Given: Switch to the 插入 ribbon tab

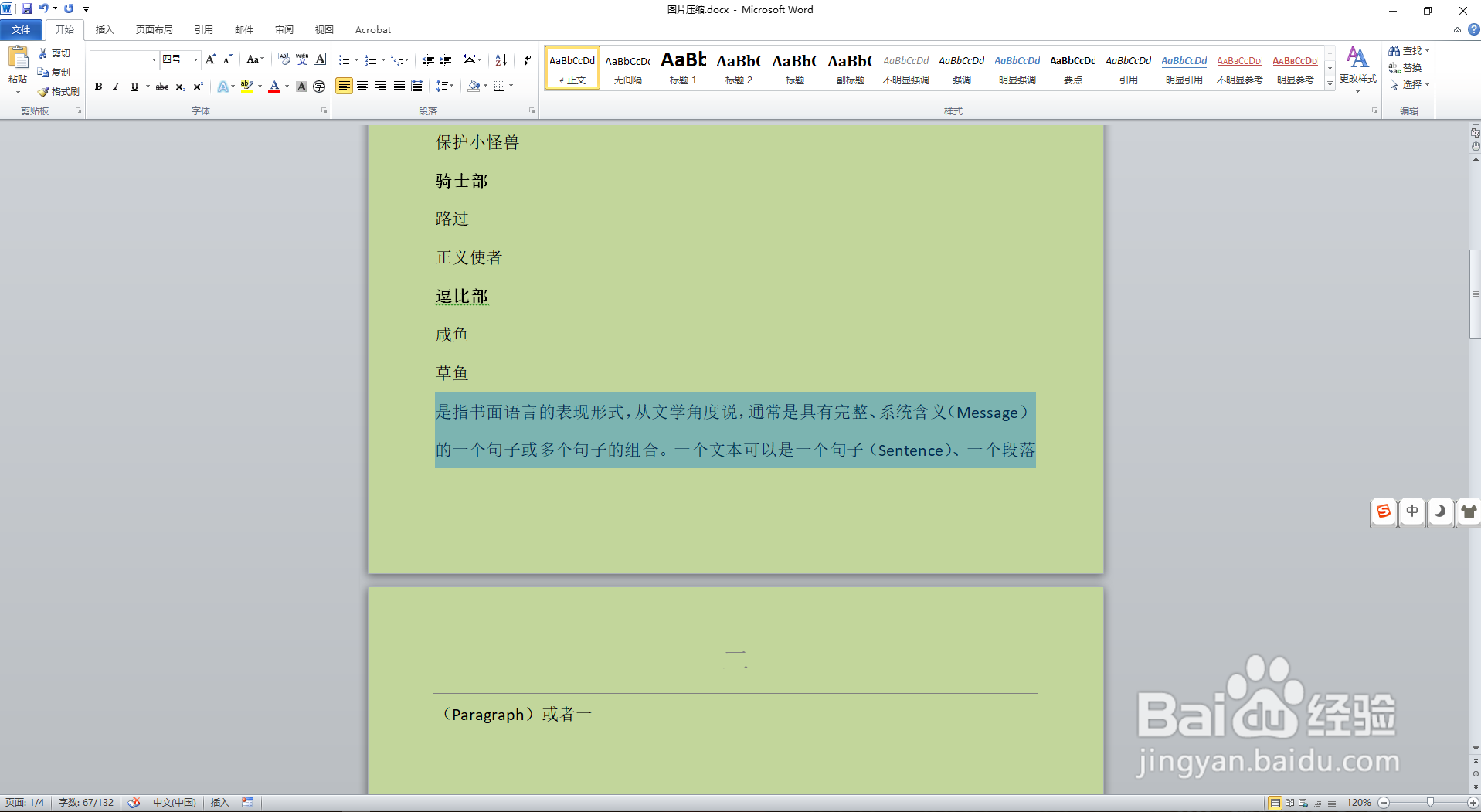Looking at the screenshot, I should click(x=104, y=29).
